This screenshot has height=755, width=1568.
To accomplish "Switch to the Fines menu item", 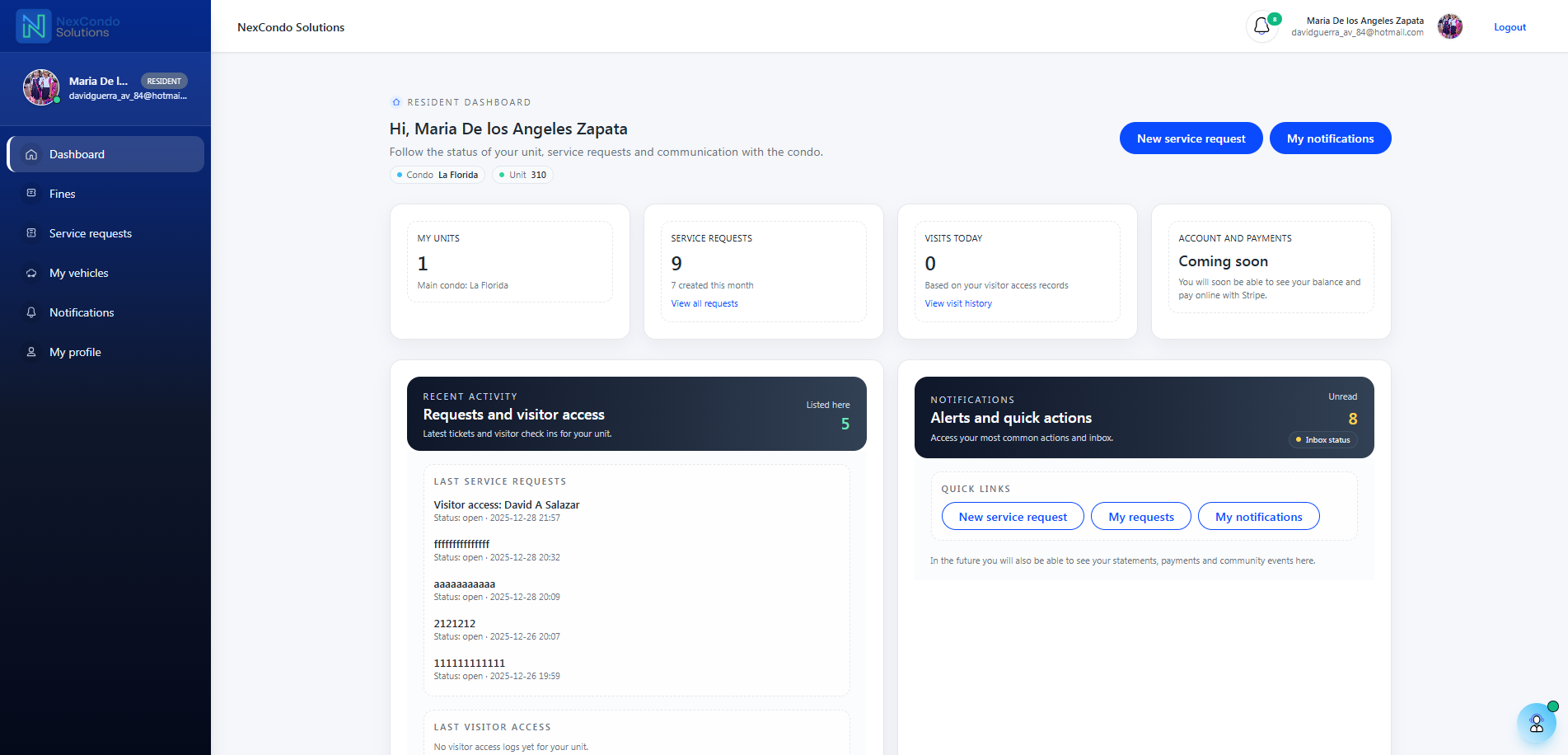I will 62,193.
